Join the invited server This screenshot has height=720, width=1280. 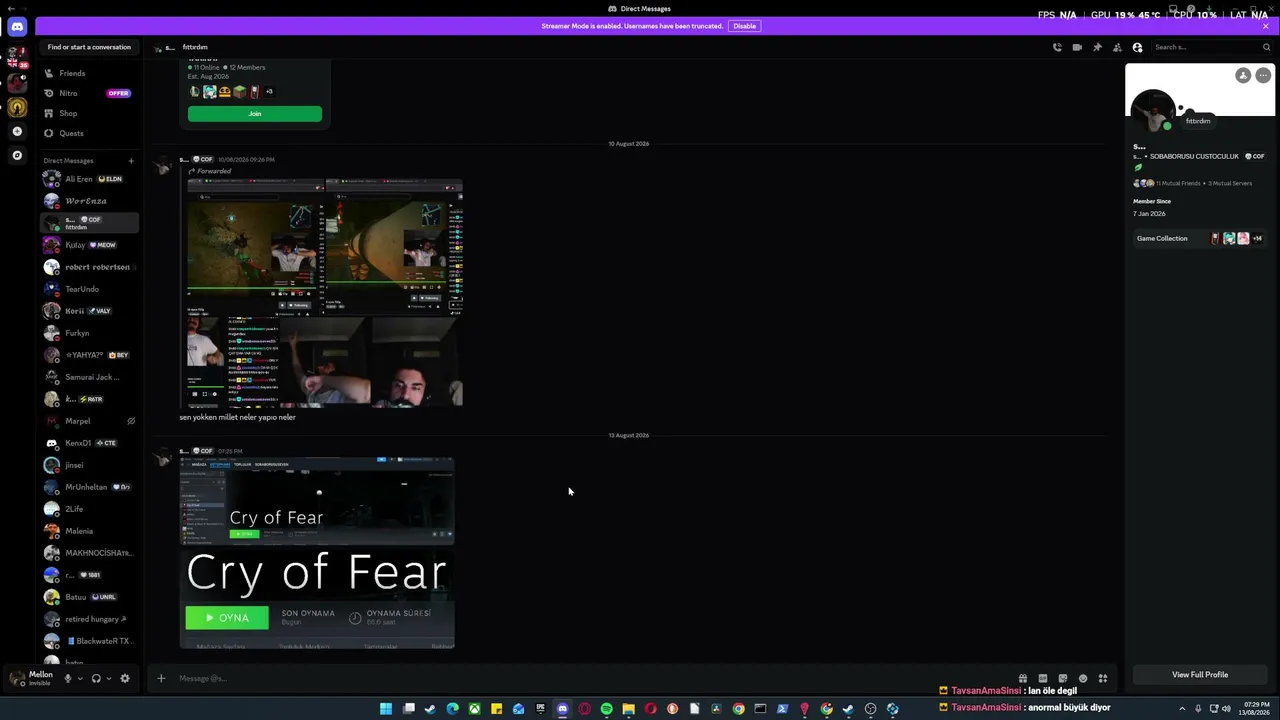[x=255, y=114]
